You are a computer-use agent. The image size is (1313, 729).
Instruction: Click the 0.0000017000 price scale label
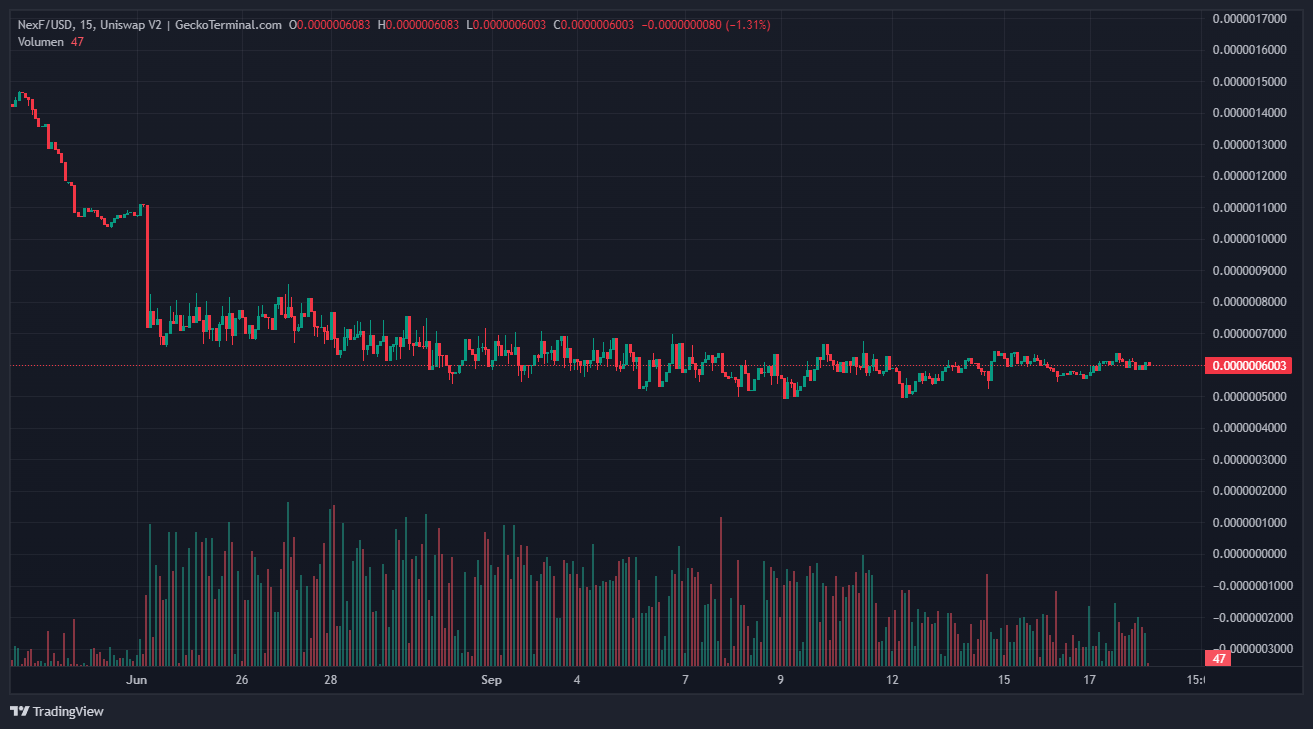[1248, 18]
